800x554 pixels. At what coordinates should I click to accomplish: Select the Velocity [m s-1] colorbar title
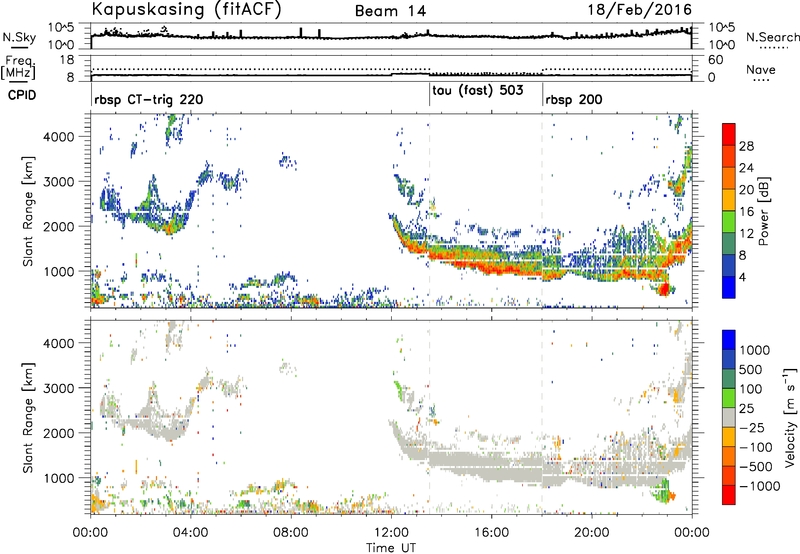790,416
